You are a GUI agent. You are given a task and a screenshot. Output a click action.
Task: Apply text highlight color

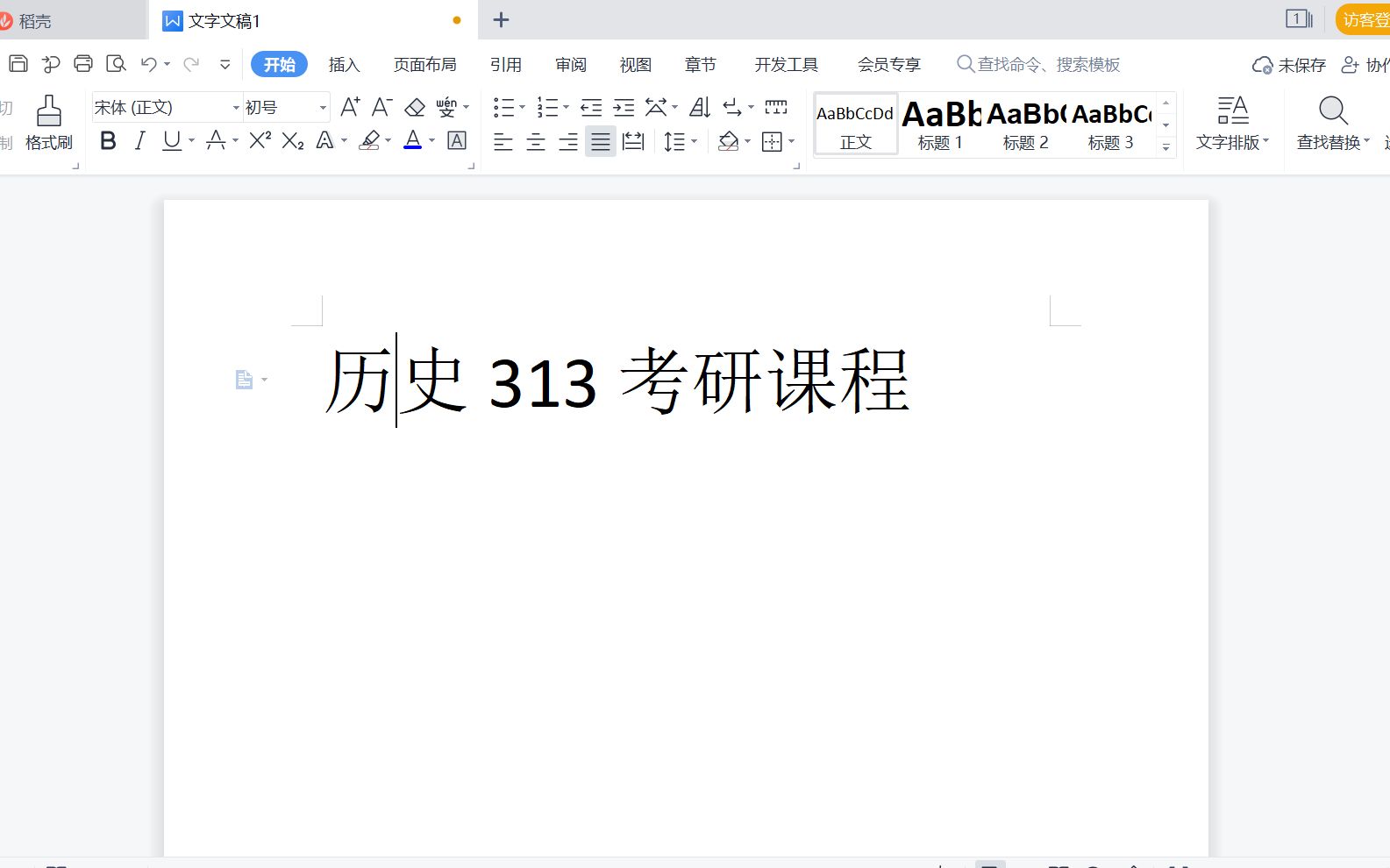click(370, 140)
